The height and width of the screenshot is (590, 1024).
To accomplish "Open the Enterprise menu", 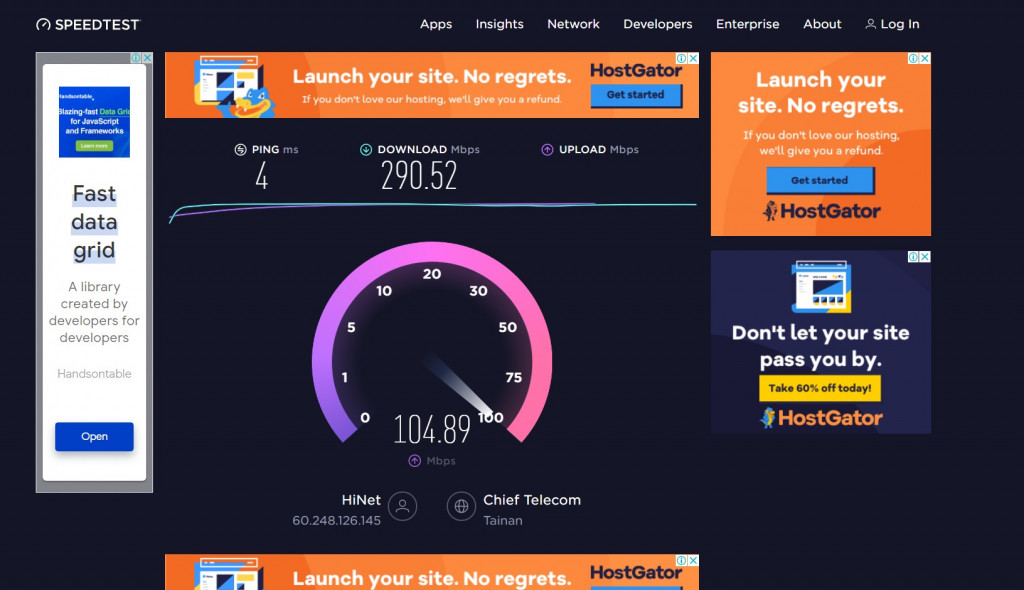I will tap(748, 24).
